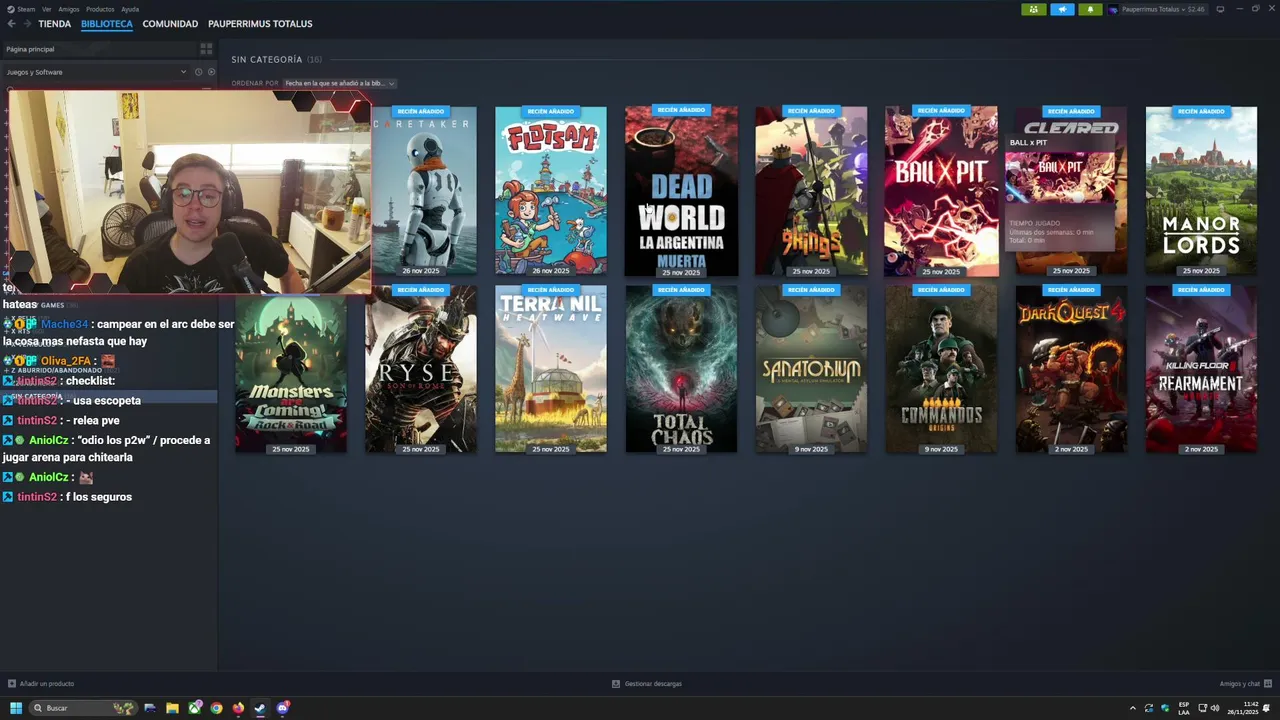Show hidden system tray icons
1280x720 pixels.
tap(1133, 708)
